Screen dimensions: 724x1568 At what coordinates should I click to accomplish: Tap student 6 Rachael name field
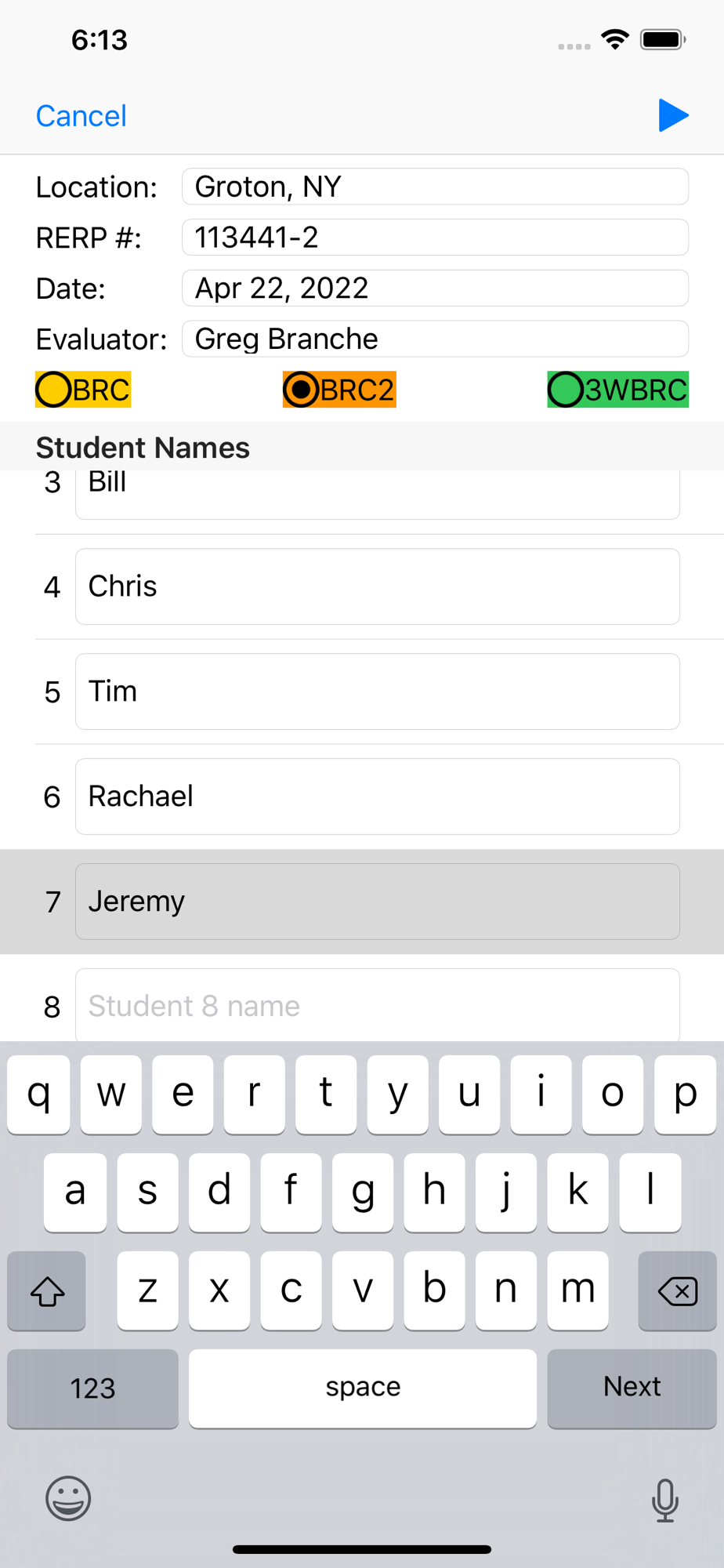pyautogui.click(x=377, y=797)
